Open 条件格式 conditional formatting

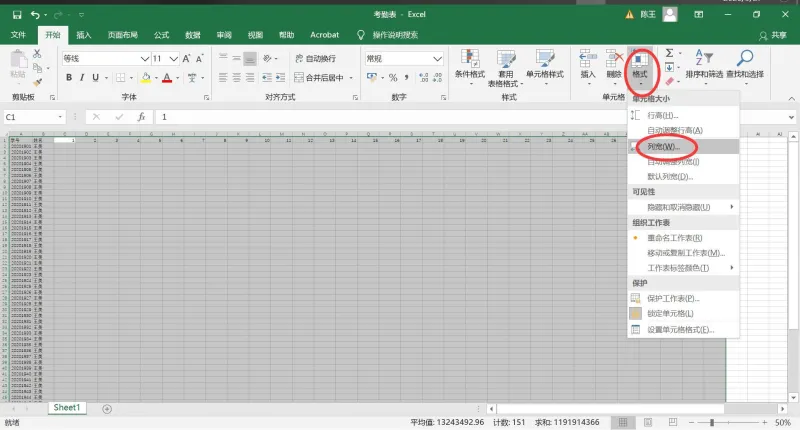[470, 66]
